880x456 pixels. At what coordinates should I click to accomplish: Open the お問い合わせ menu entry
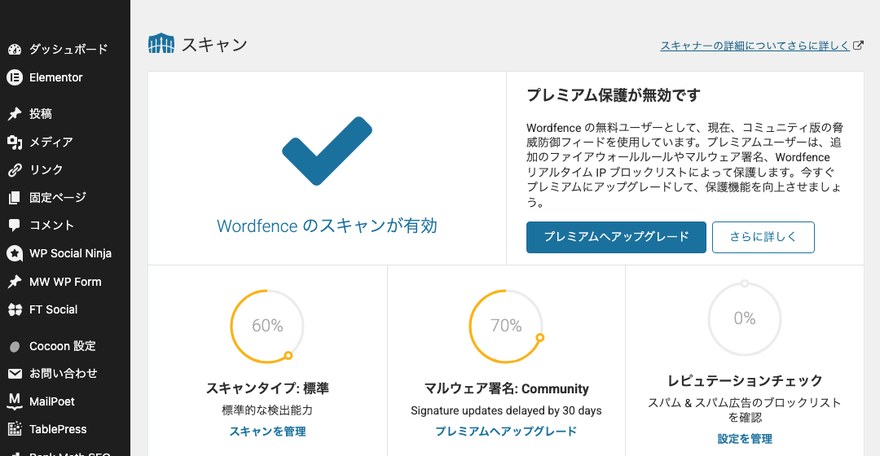[x=65, y=374]
